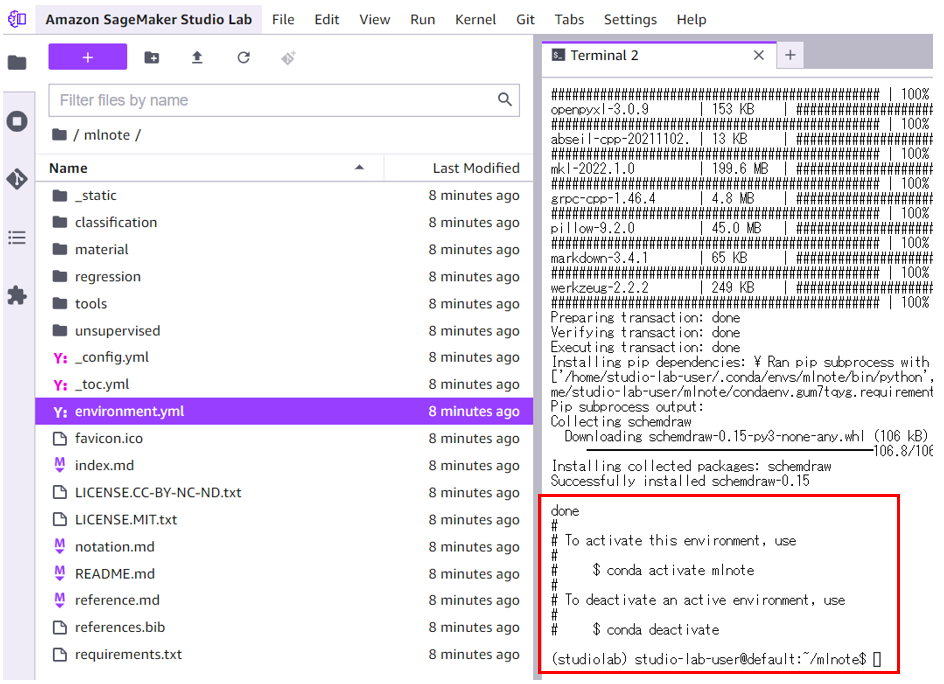This screenshot has height=684, width=944.
Task: Select the index.md file
Action: (x=284, y=465)
